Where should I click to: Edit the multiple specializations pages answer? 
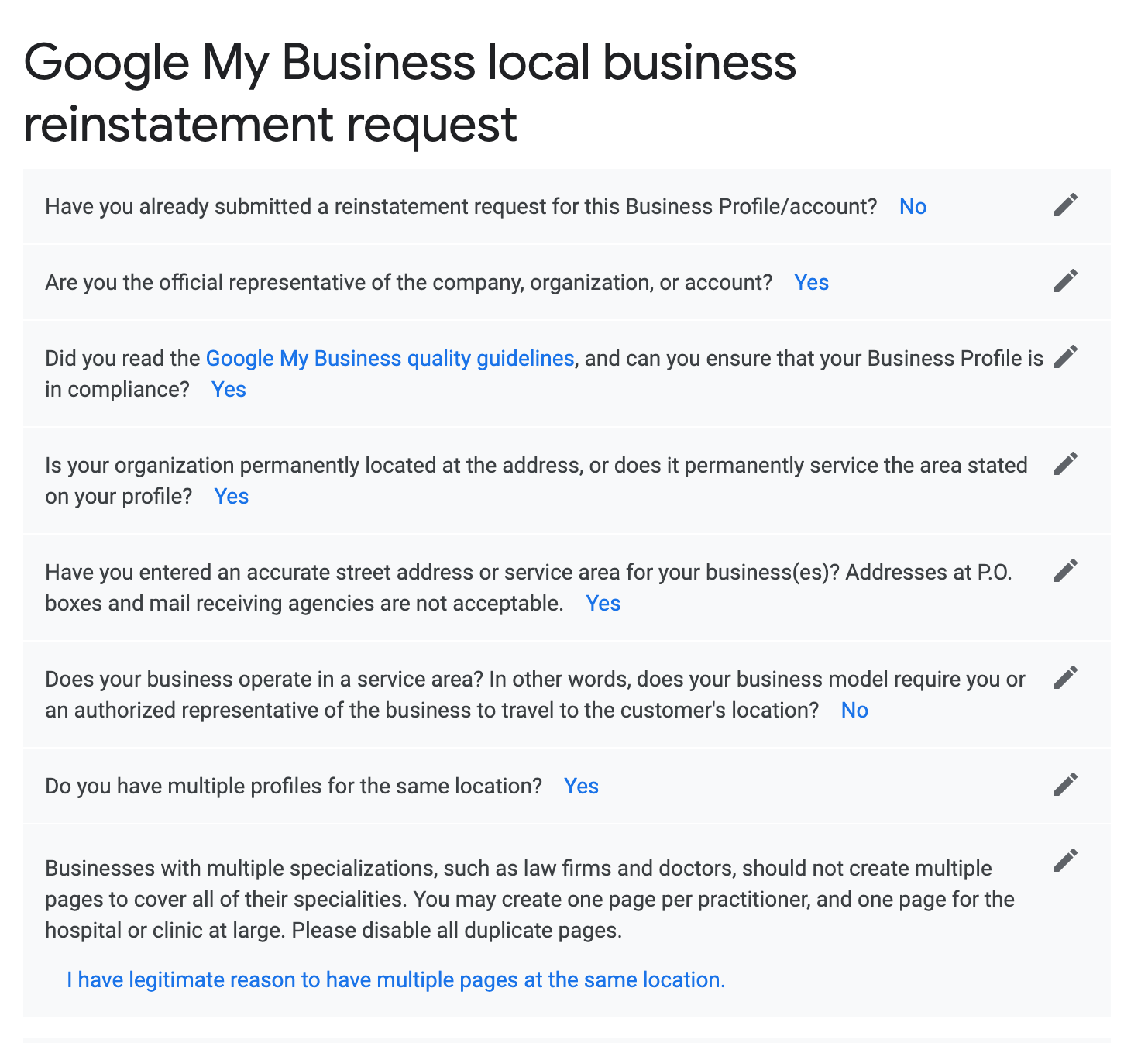pyautogui.click(x=1066, y=861)
